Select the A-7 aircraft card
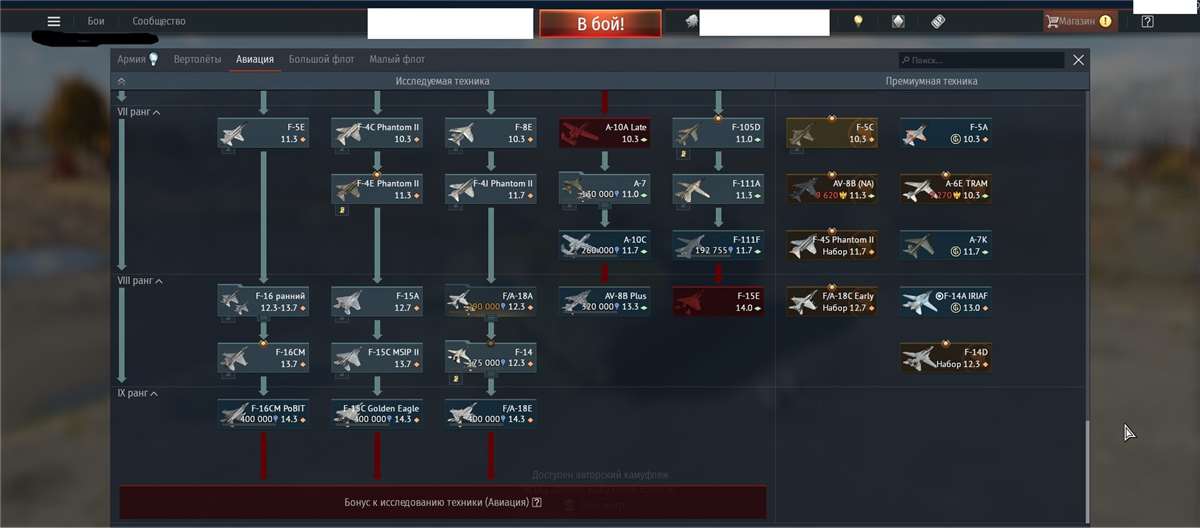The image size is (1200, 528). tap(604, 189)
